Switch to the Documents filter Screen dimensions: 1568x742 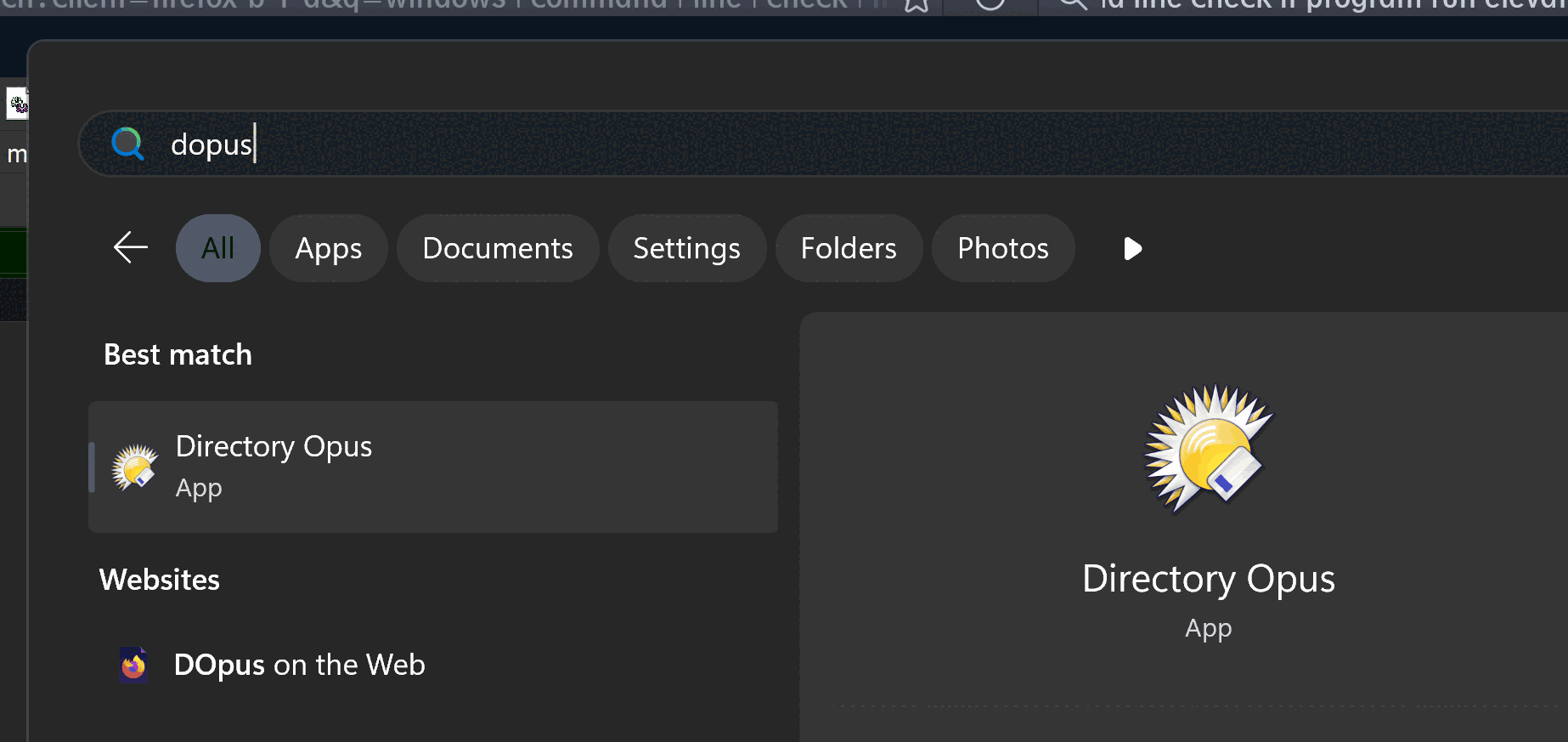498,248
